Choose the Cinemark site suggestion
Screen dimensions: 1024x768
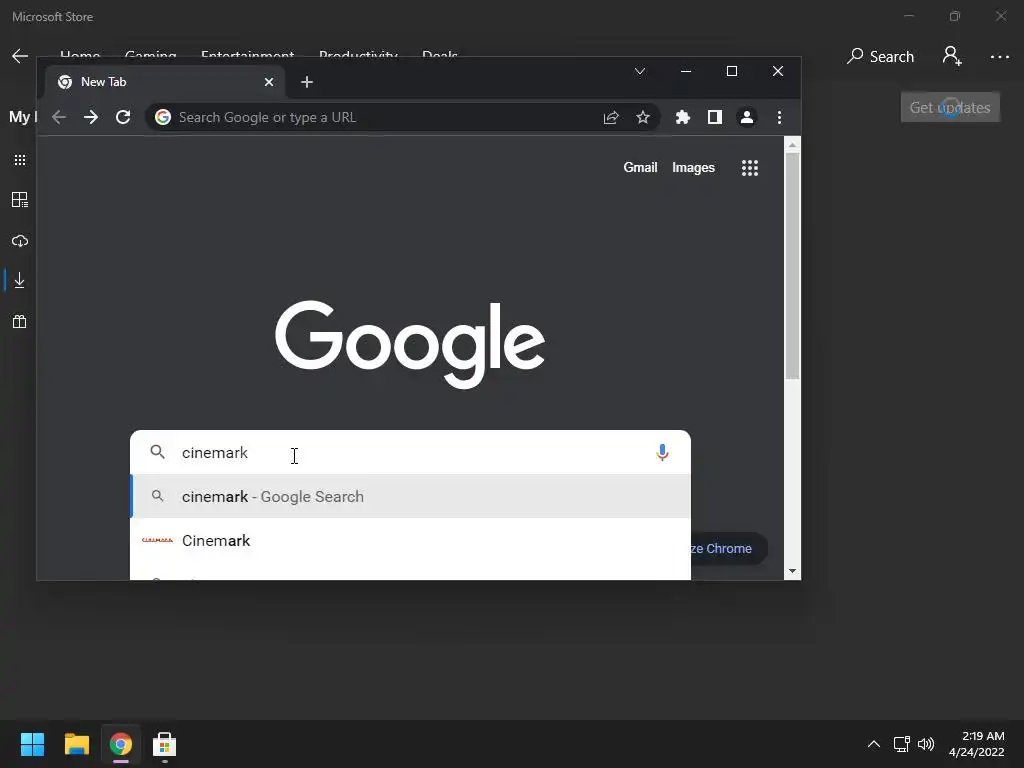410,541
